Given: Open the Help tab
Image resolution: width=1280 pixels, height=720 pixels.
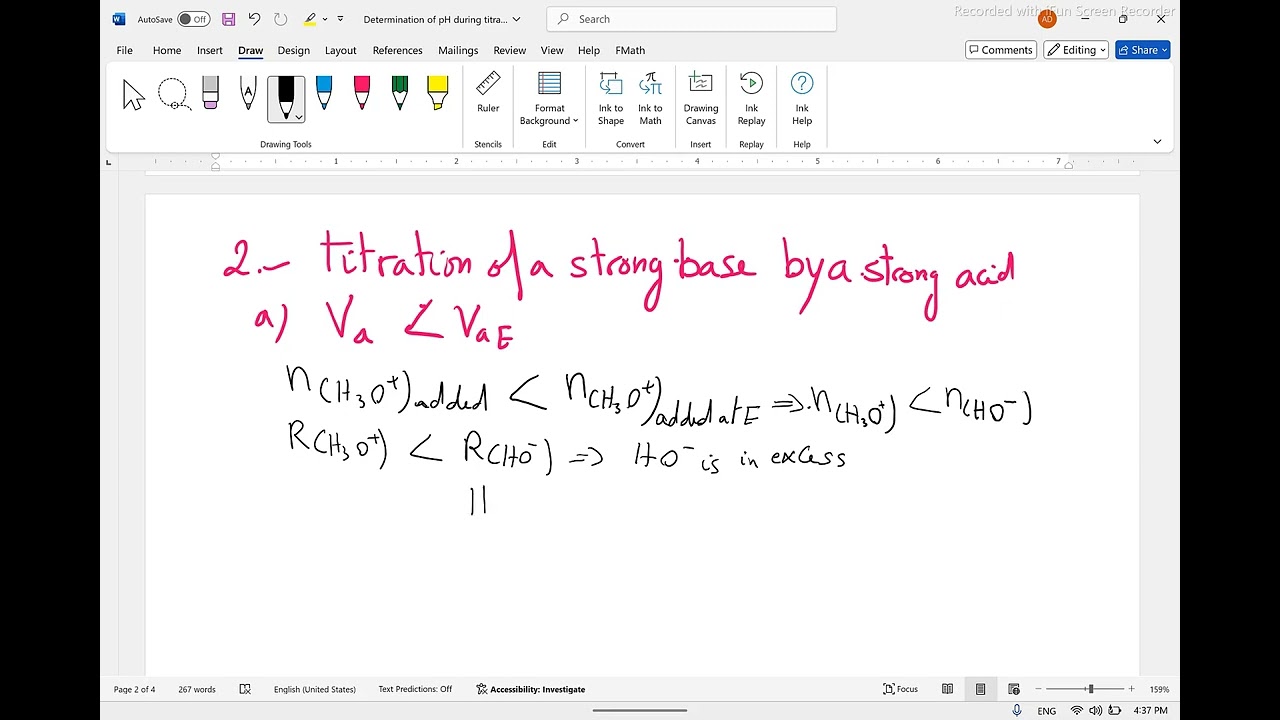Looking at the screenshot, I should (589, 50).
